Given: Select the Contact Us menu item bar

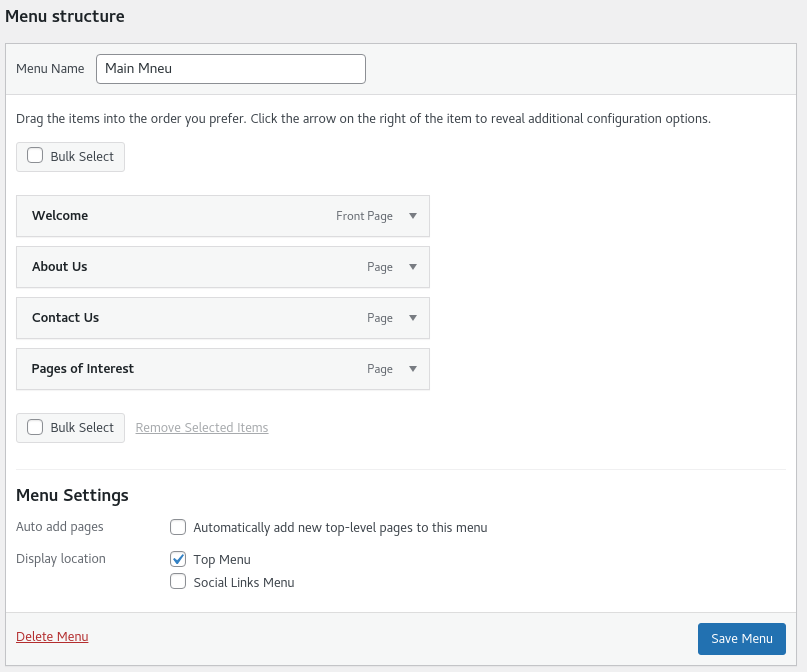Looking at the screenshot, I should coord(223,318).
